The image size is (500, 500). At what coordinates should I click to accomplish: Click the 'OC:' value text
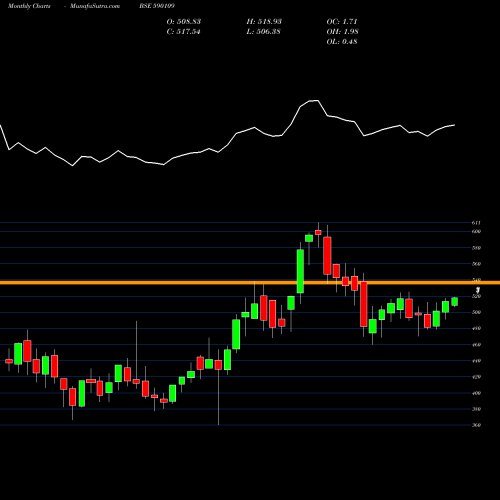point(342,22)
